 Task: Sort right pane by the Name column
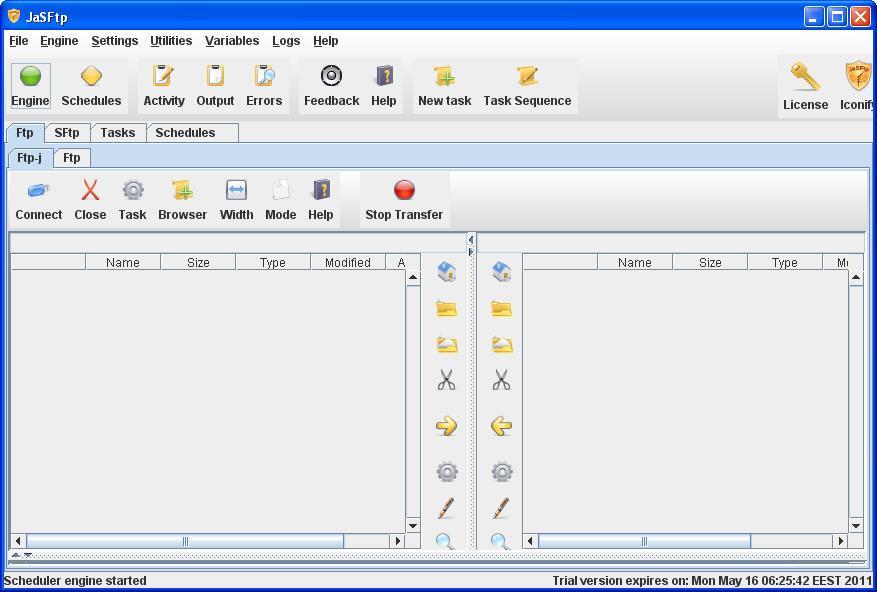[x=635, y=262]
